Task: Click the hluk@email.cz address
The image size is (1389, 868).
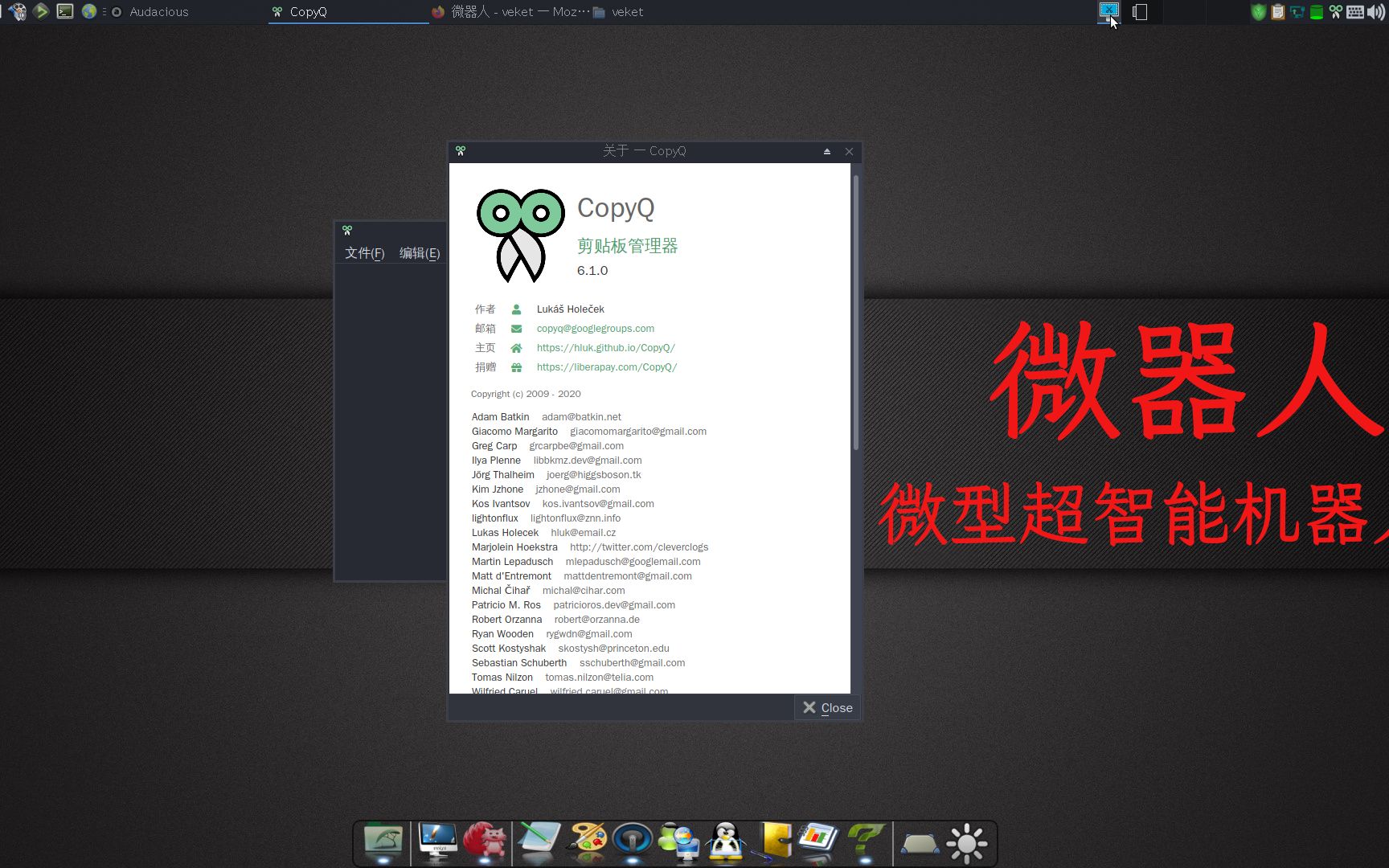Action: (584, 532)
